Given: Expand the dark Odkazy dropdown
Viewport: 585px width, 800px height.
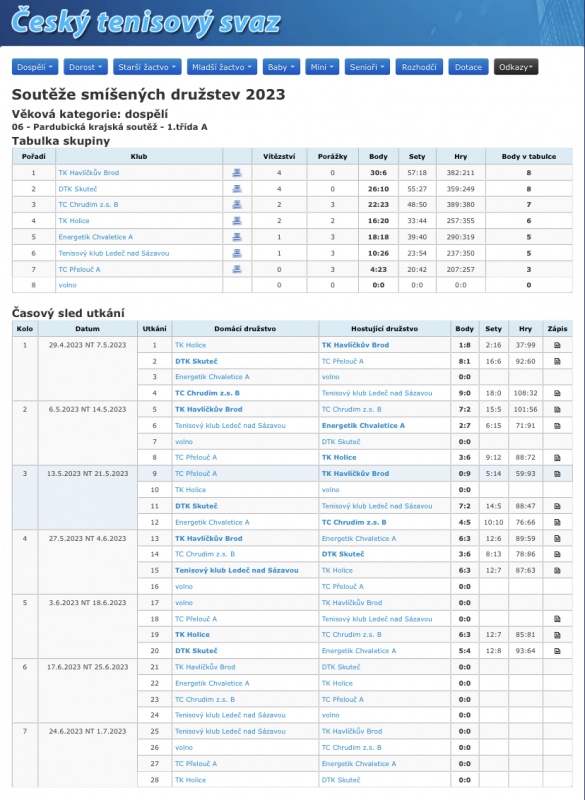Looking at the screenshot, I should click(516, 67).
